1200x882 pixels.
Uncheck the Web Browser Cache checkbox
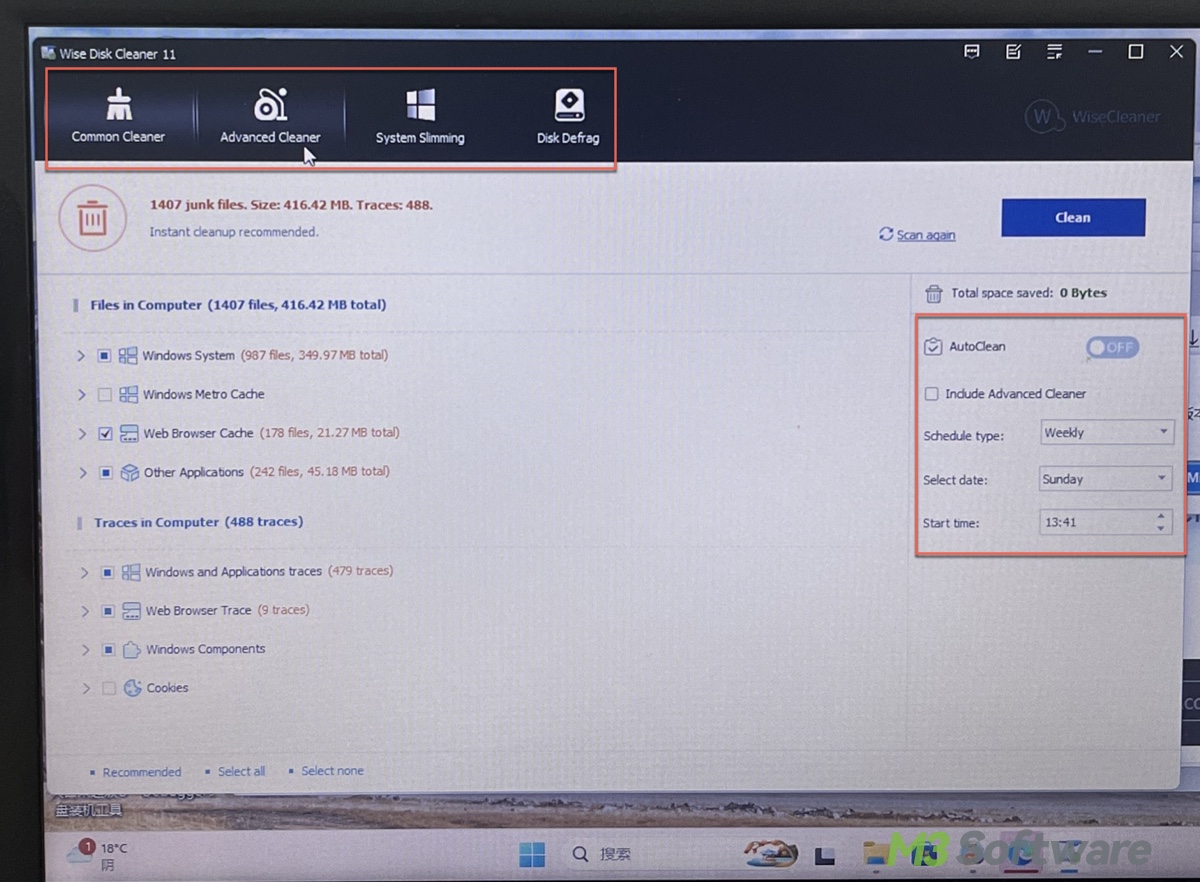pos(105,434)
